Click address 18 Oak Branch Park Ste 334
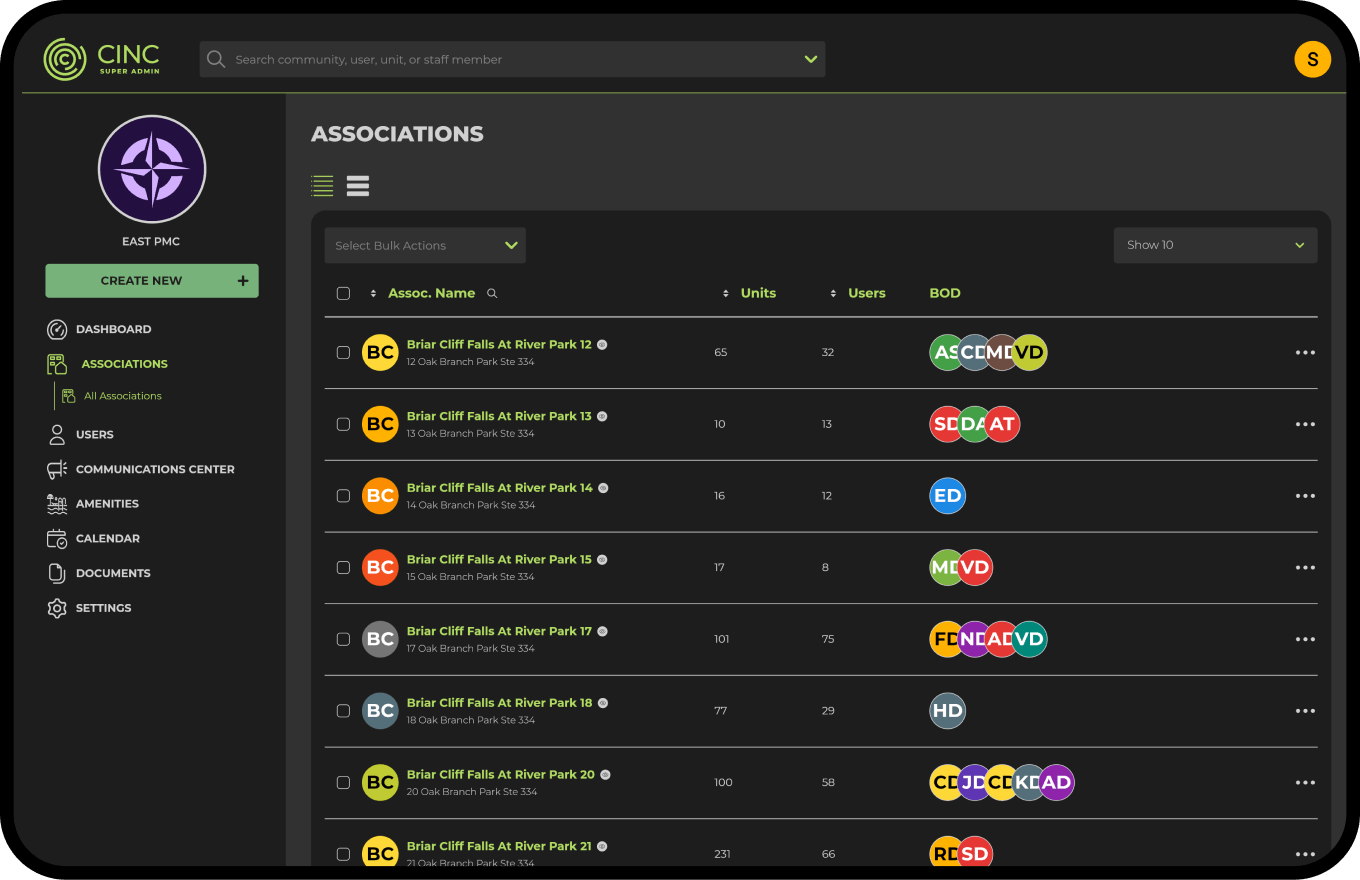This screenshot has height=880, width=1360. click(471, 720)
